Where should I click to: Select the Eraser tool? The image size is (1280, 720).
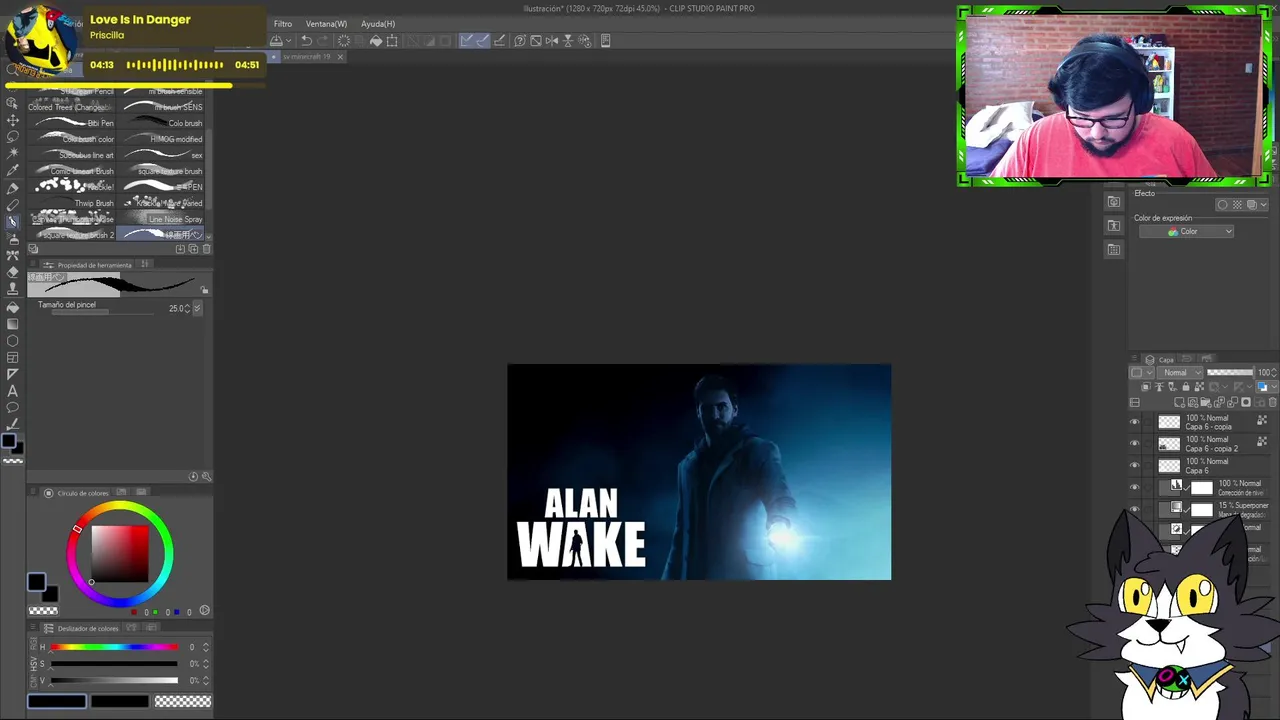click(x=13, y=272)
